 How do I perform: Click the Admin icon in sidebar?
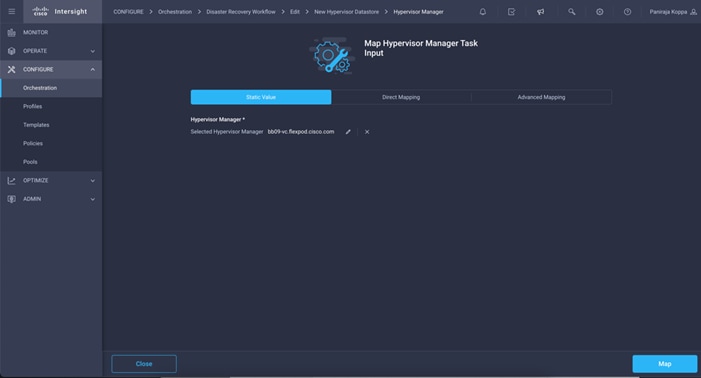[x=12, y=199]
